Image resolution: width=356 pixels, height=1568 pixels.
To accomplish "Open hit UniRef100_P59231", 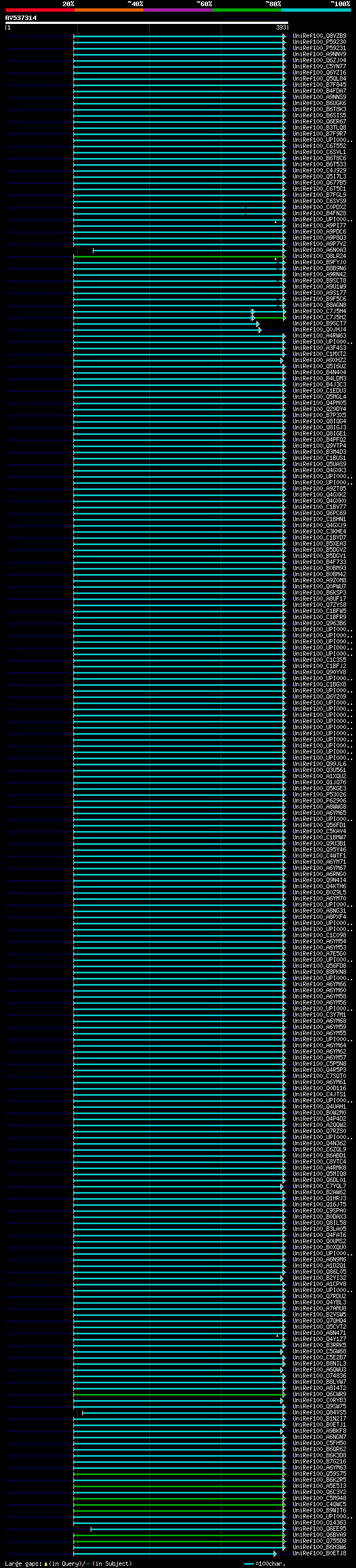I will pyautogui.click(x=319, y=48).
